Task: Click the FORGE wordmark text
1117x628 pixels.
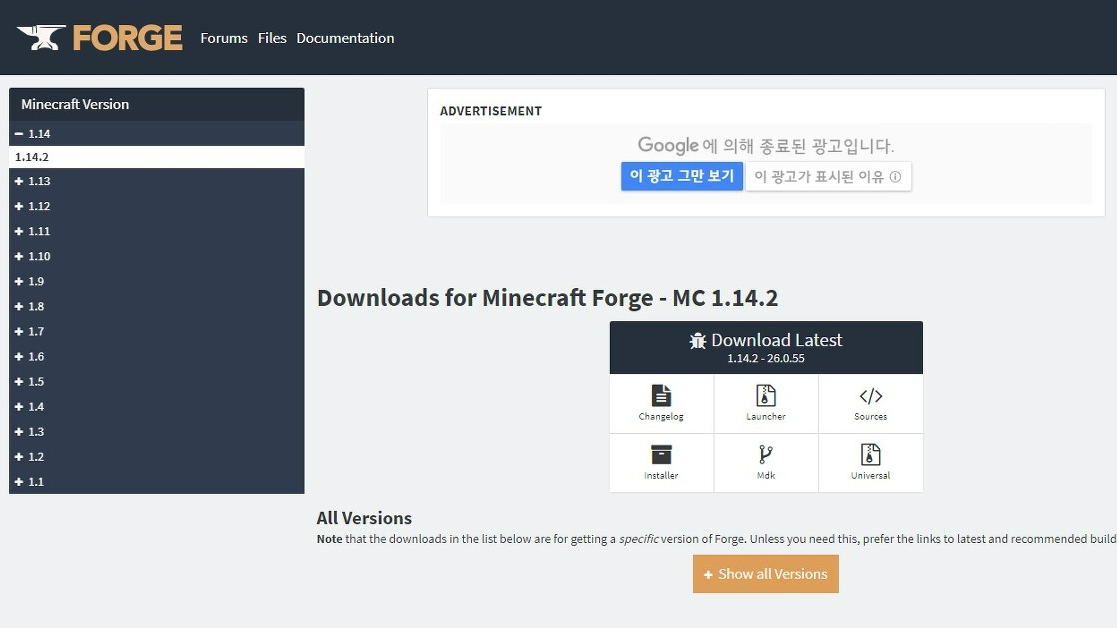Action: click(128, 38)
